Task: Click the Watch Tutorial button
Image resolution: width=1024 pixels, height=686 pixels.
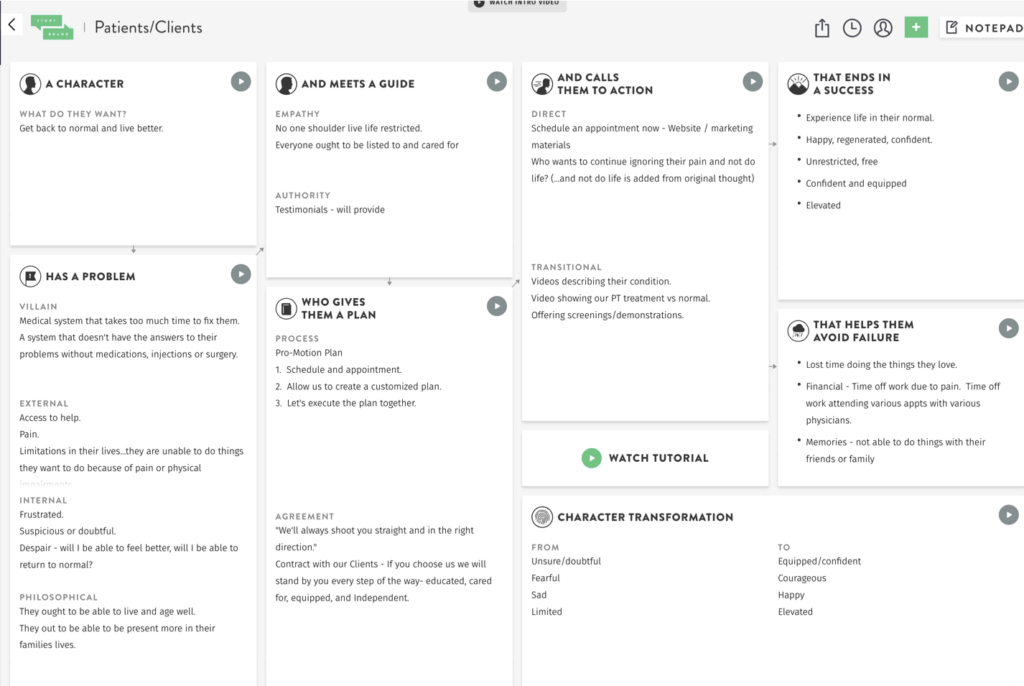Action: coord(645,458)
